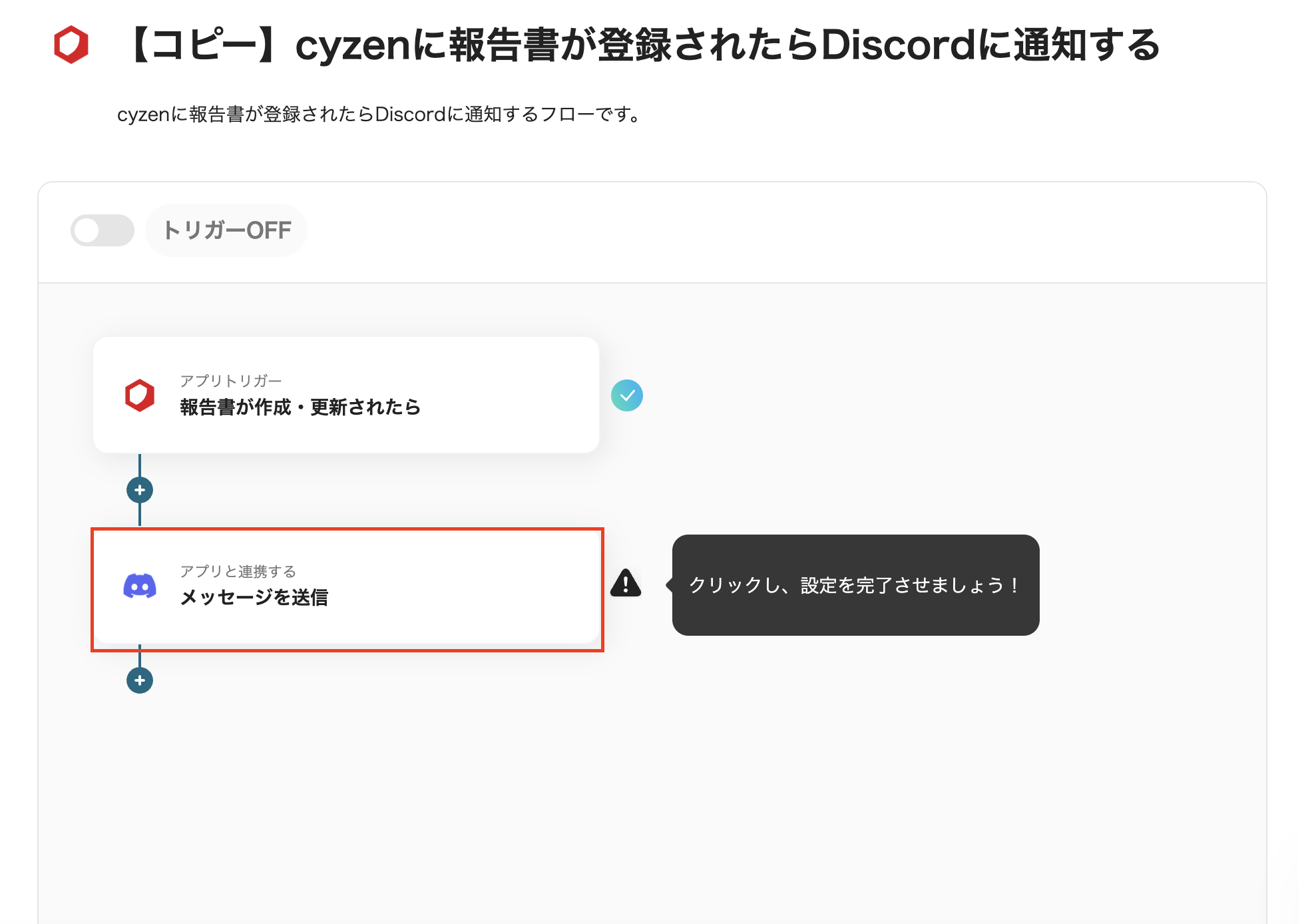Click the アプリと連携する label text
The image size is (1298, 924).
click(x=238, y=571)
